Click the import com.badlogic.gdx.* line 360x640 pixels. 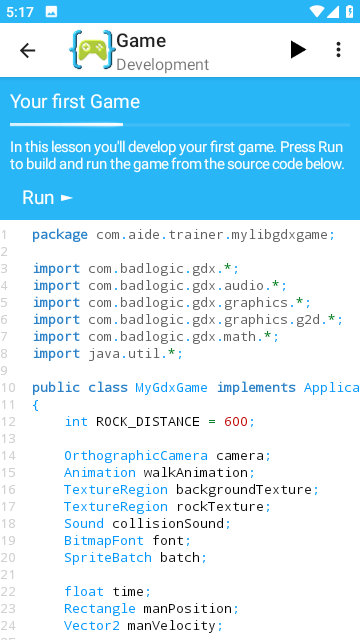click(x=136, y=269)
